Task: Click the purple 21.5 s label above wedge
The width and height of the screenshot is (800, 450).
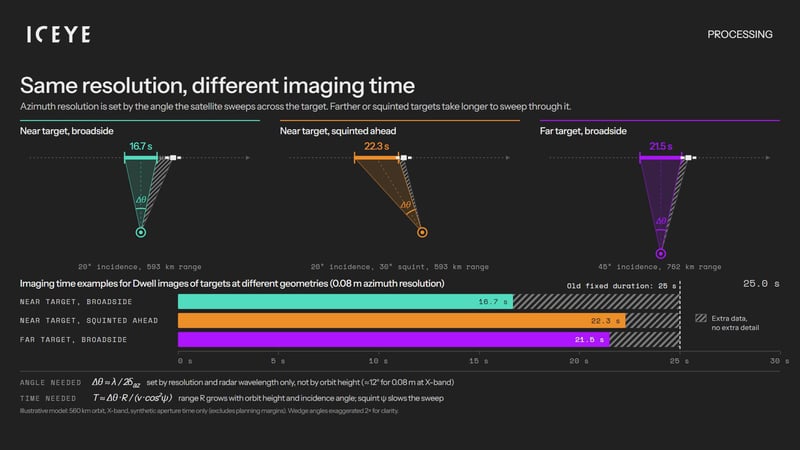Action: pos(660,146)
